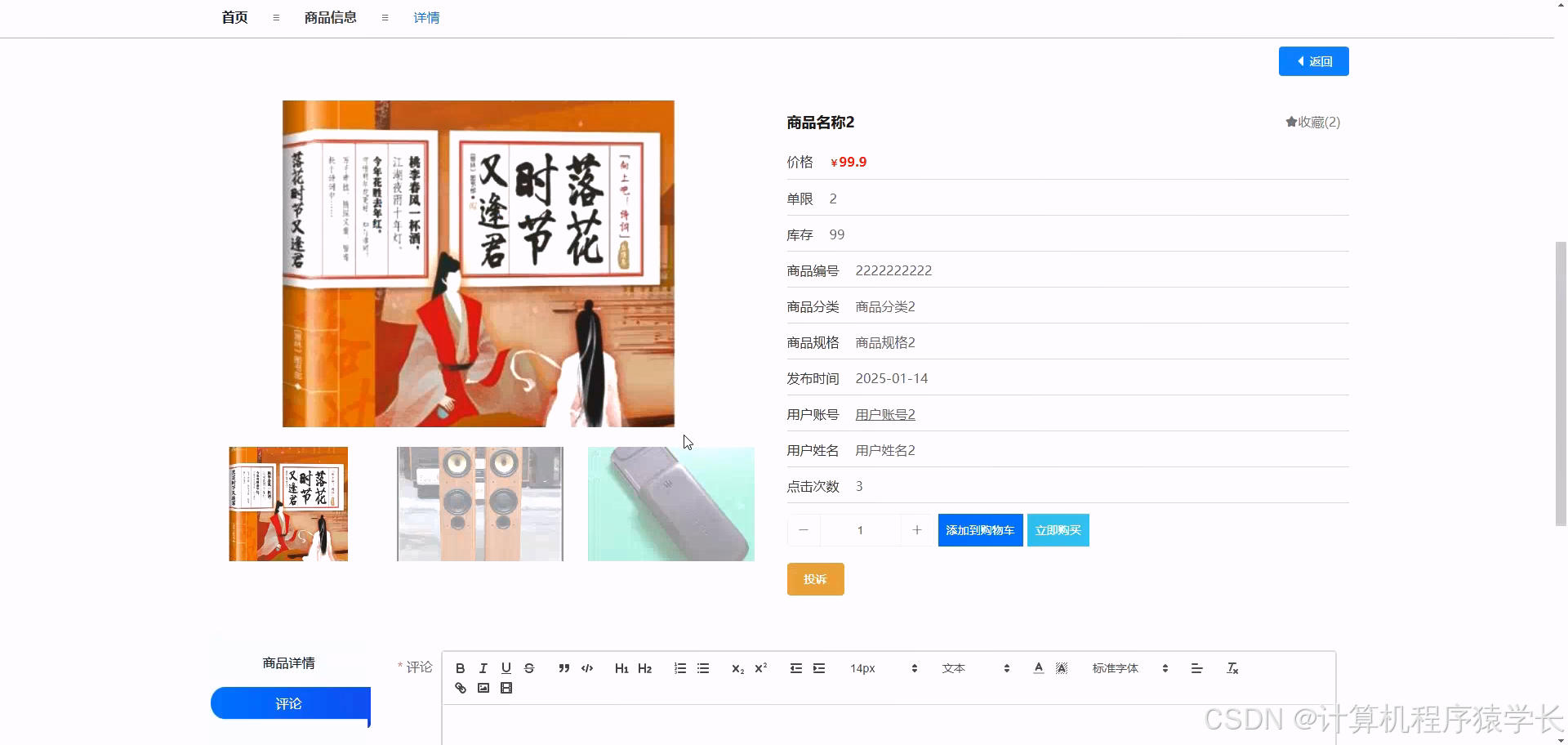The height and width of the screenshot is (745, 1568).
Task: Select the gray phone thumbnail
Action: click(671, 504)
